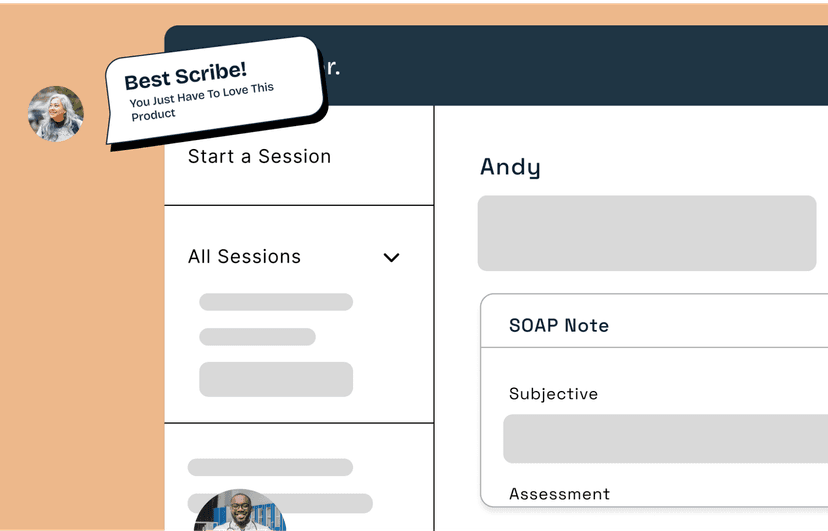Click "You Just Have To Love This Product" text
The width and height of the screenshot is (828, 531).
[200, 101]
